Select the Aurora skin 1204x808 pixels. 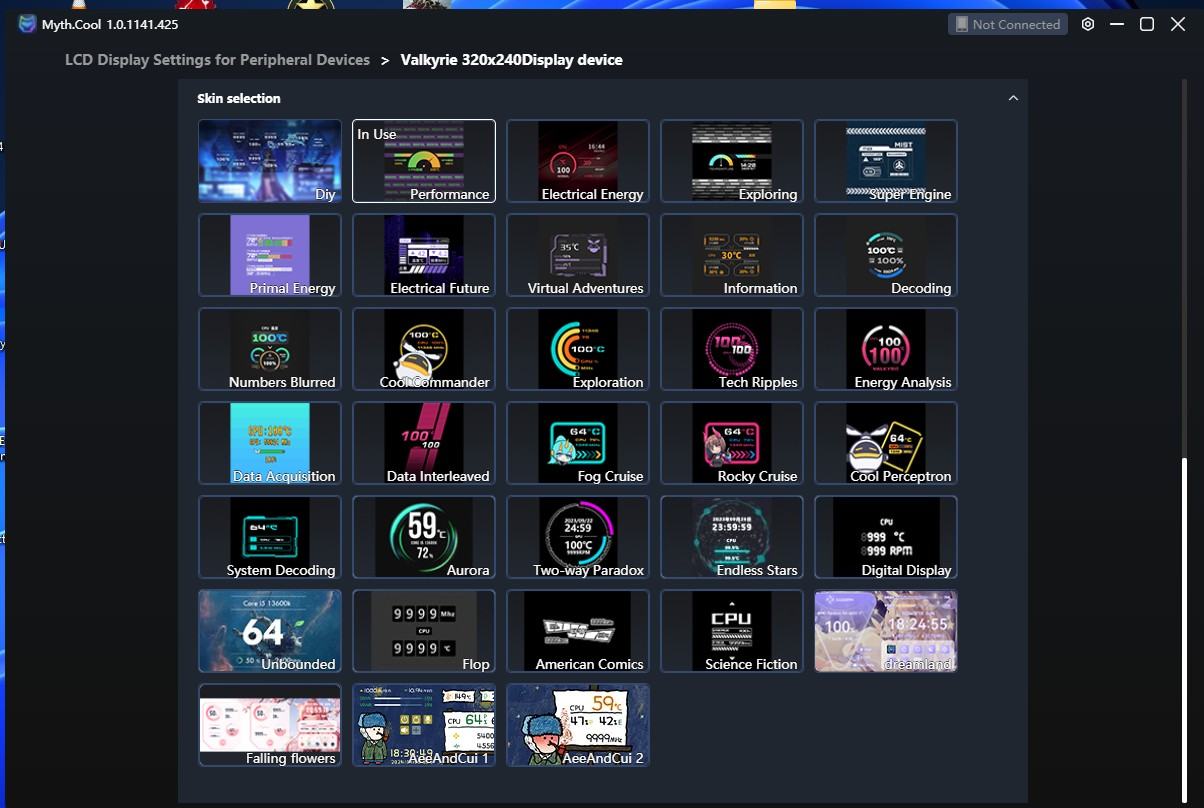(423, 537)
